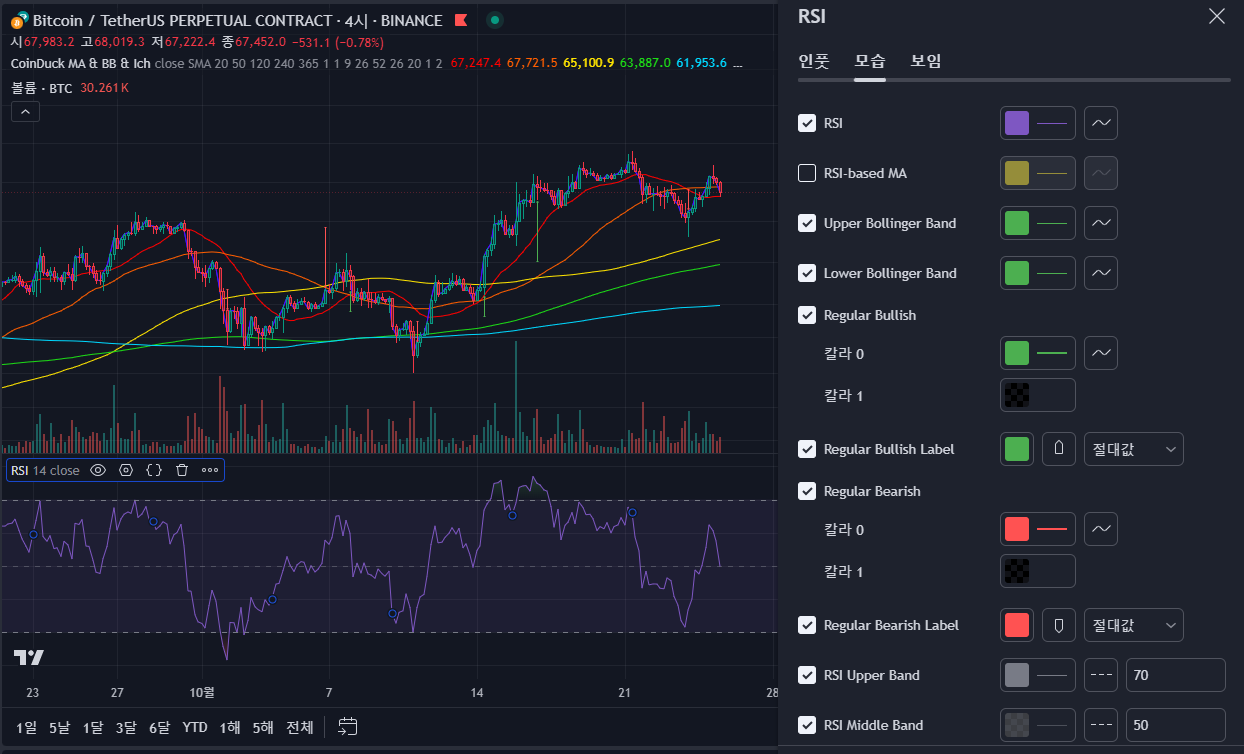The height and width of the screenshot is (754, 1244).
Task: Toggle the Regular Bearish Label checkbox
Action: 807,625
